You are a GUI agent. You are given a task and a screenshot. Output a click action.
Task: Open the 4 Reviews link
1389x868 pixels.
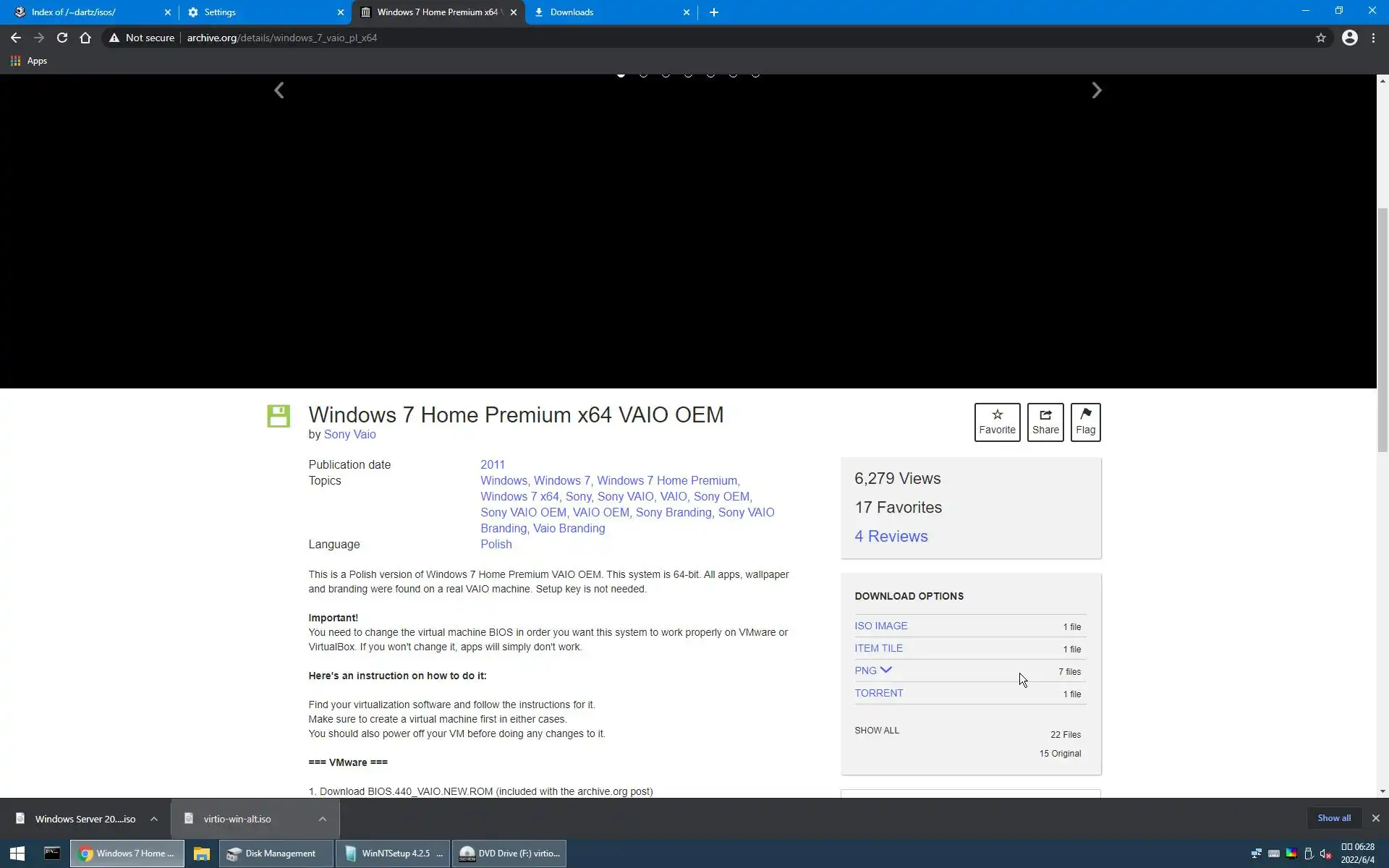tap(891, 536)
